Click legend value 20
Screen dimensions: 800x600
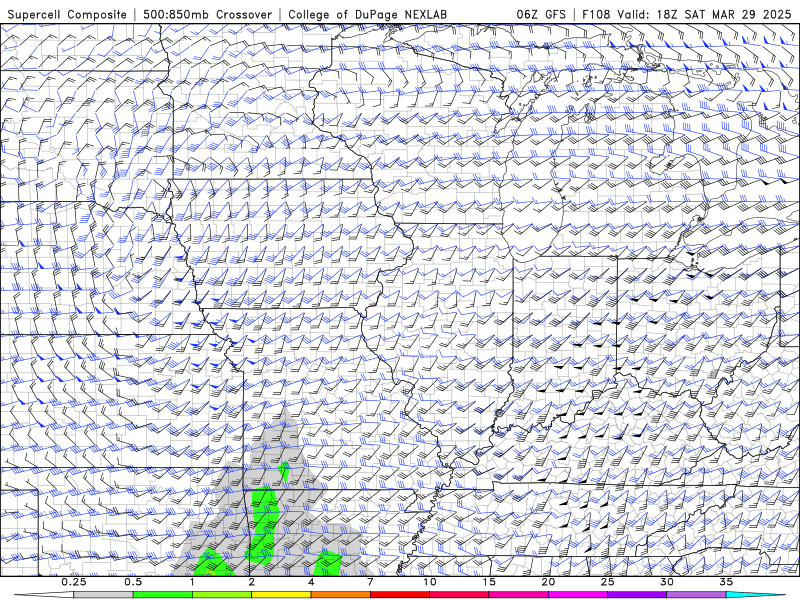[548, 582]
